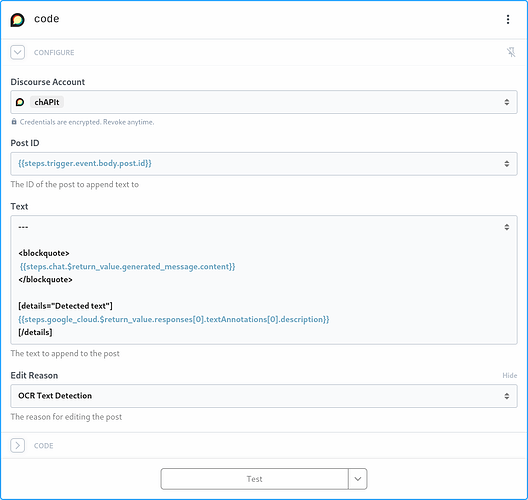Click the CODE section label
528x500 pixels.
(x=43, y=446)
